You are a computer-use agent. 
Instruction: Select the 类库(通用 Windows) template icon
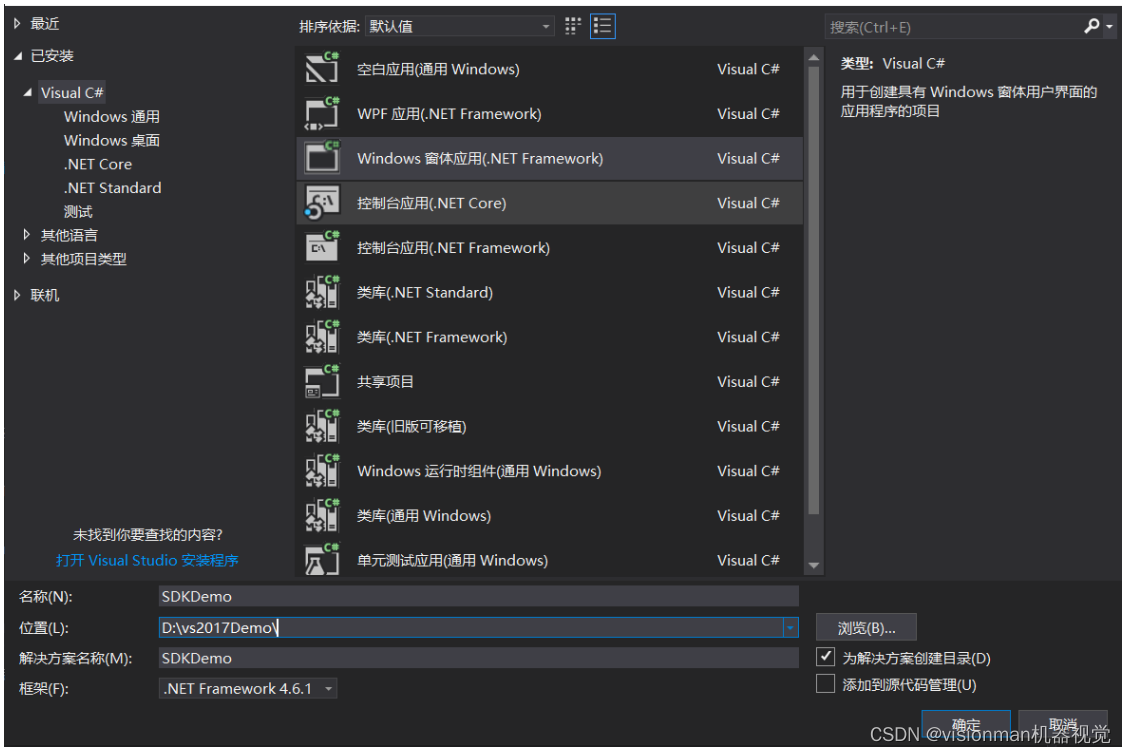(321, 515)
